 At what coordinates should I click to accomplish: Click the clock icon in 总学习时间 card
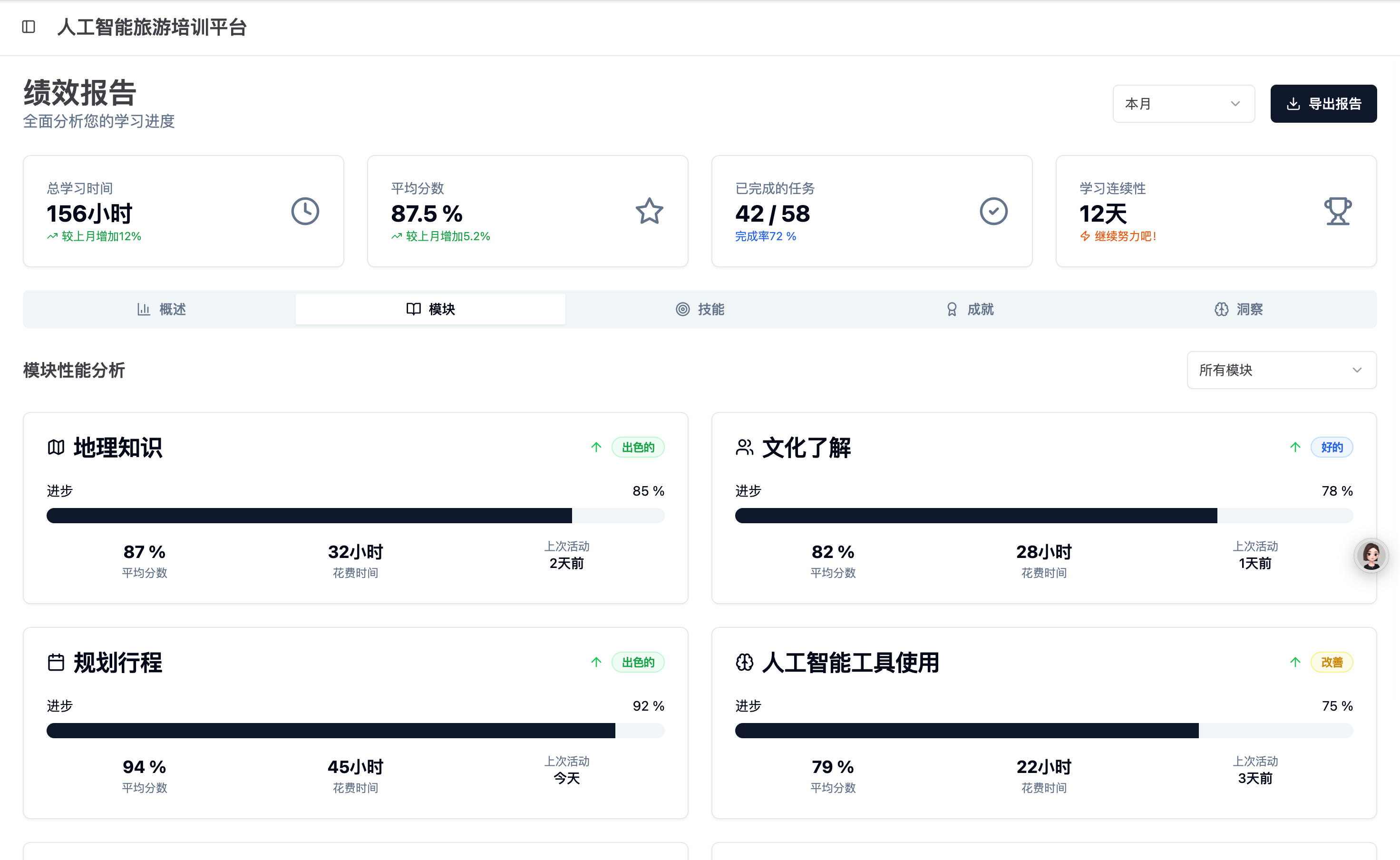pyautogui.click(x=305, y=212)
